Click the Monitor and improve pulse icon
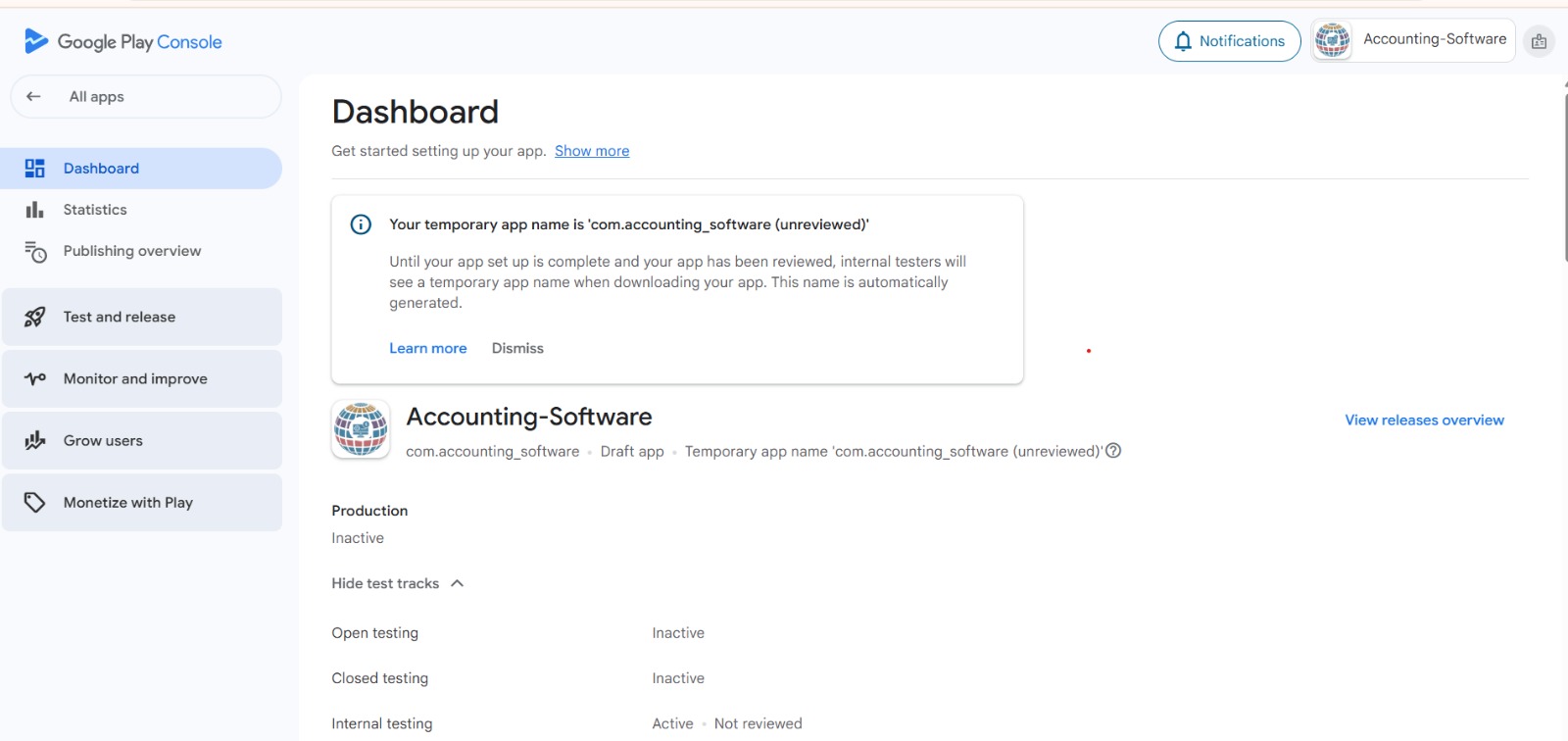The height and width of the screenshot is (741, 1568). (x=35, y=378)
